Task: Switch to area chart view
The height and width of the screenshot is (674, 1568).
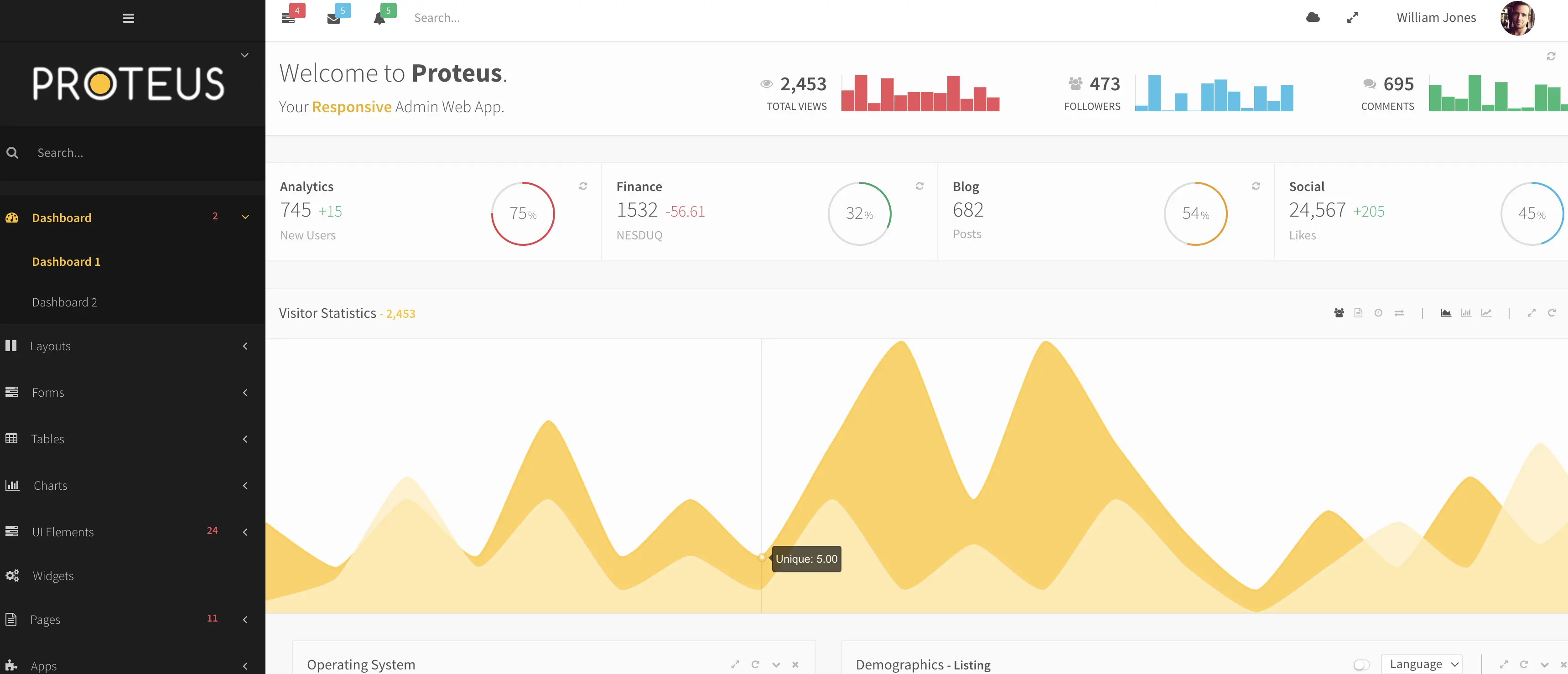Action: tap(1446, 313)
